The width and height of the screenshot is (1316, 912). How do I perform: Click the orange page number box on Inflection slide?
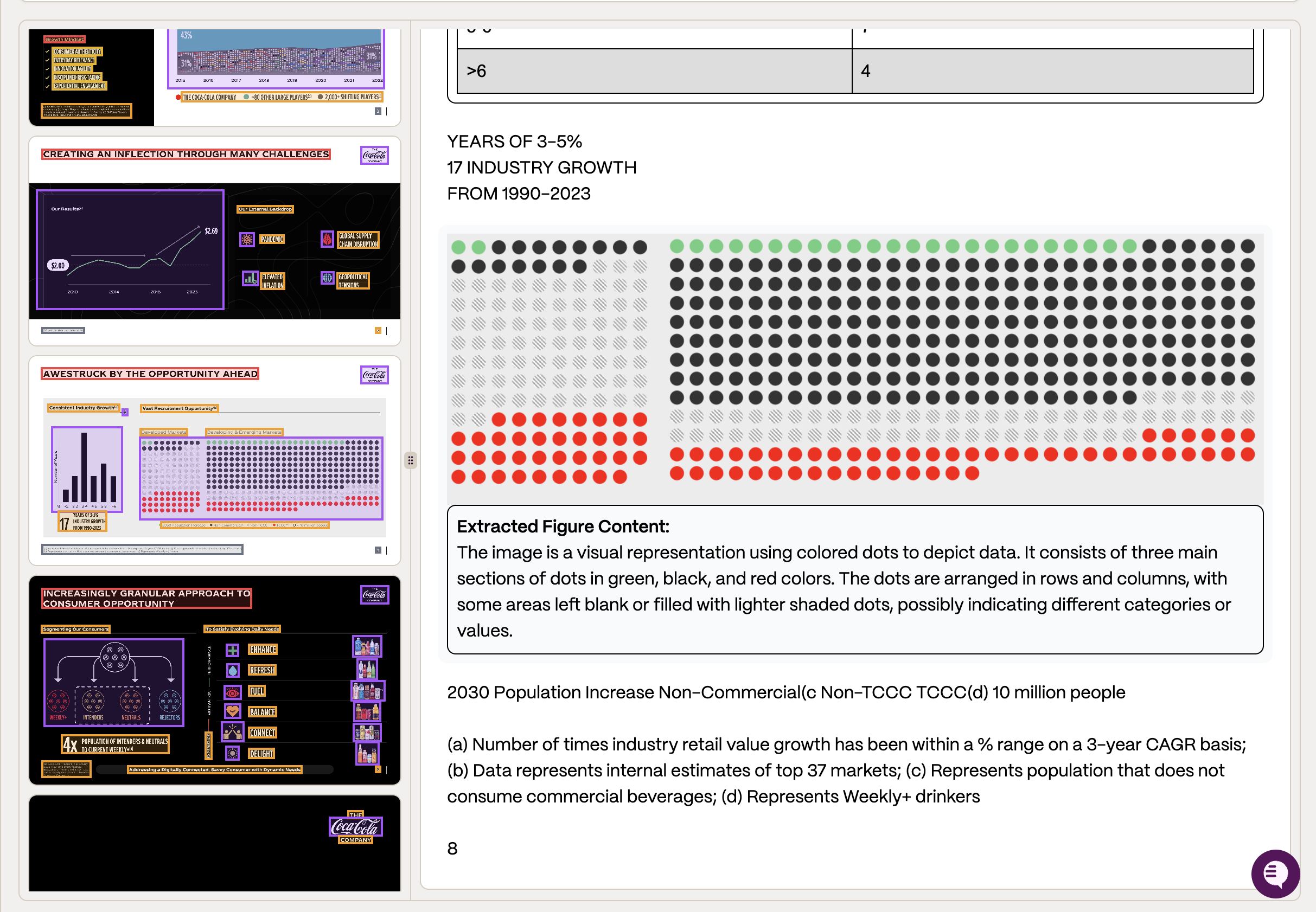click(x=378, y=331)
